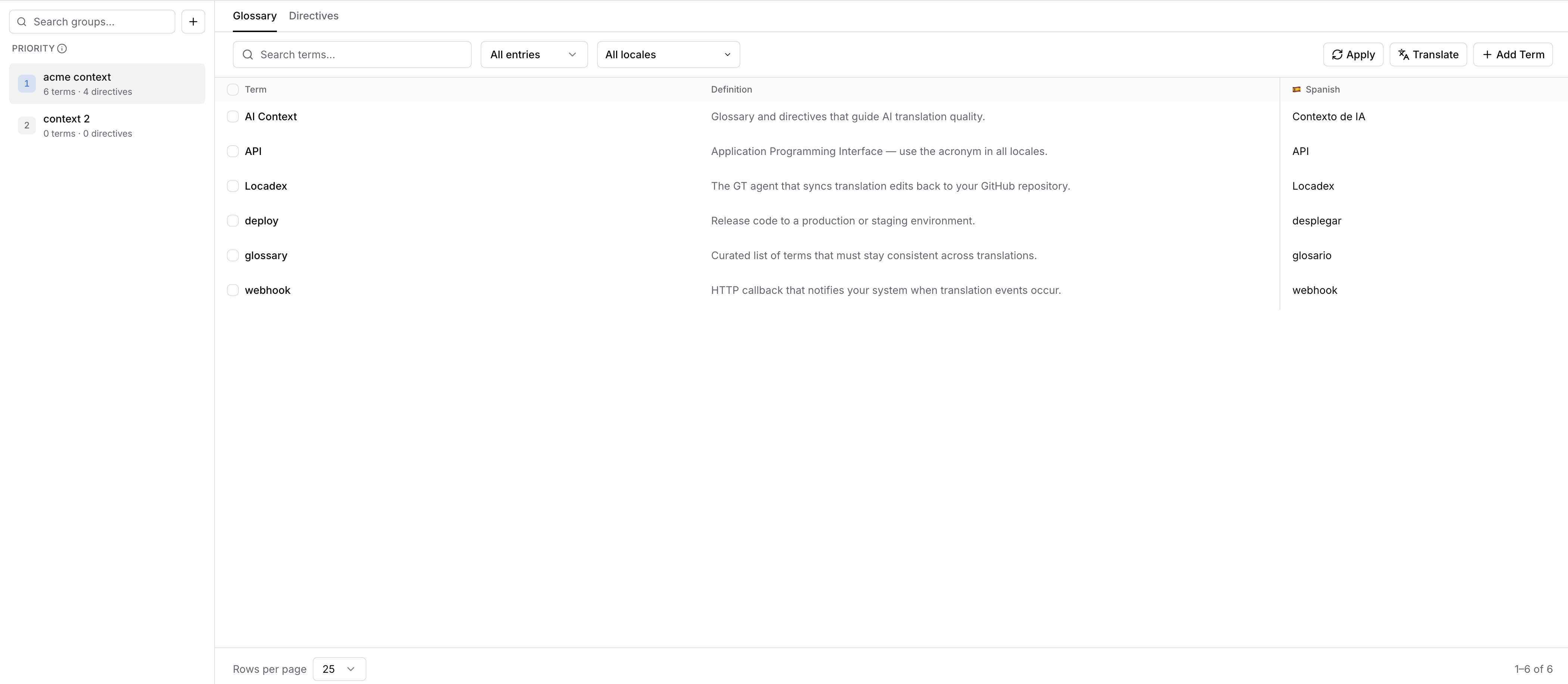1568x684 pixels.
Task: Click the Spanish translation cell of webhook
Action: (1315, 290)
